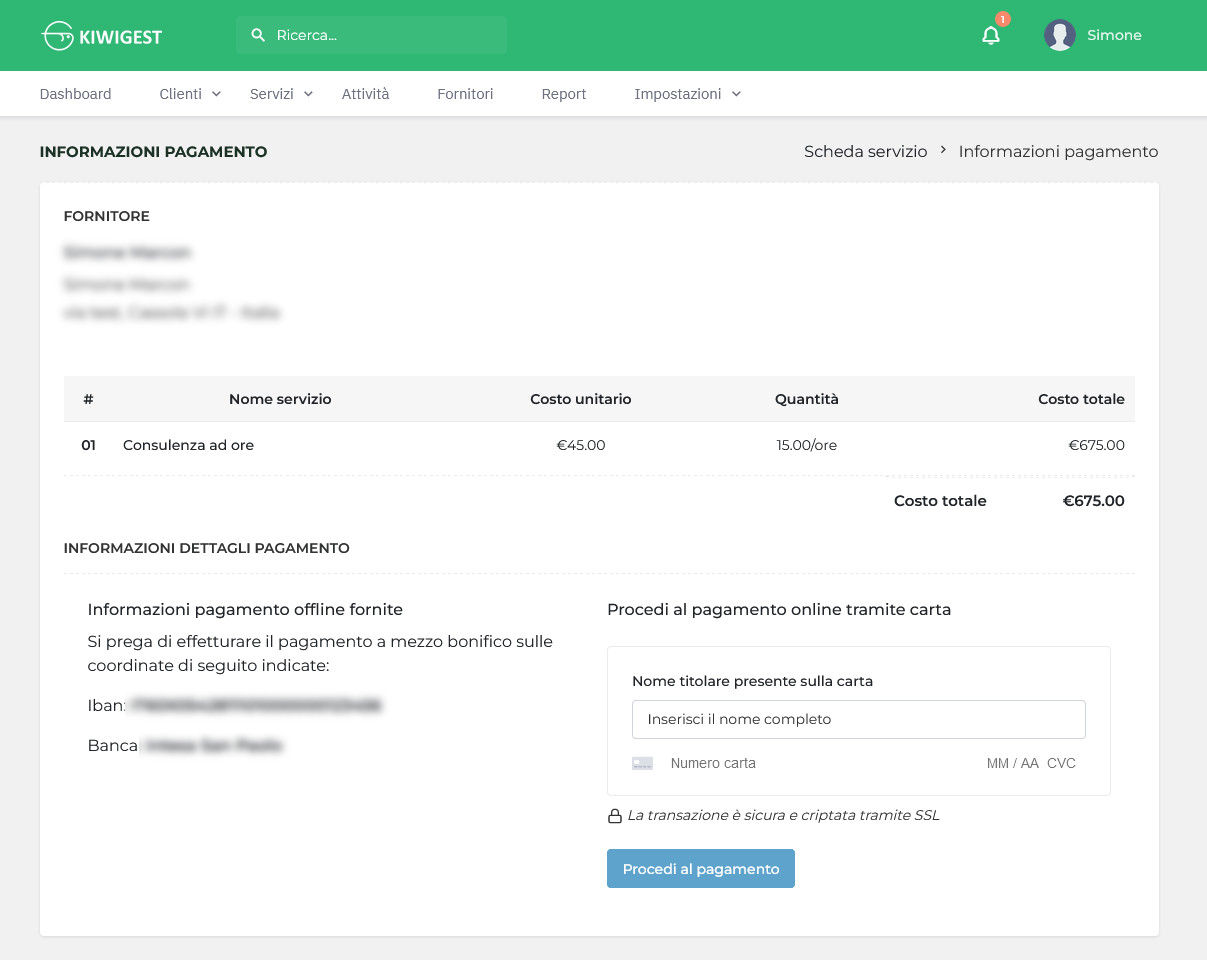The height and width of the screenshot is (963, 1207).
Task: Click the Procedi al pagamento button
Action: (x=700, y=868)
